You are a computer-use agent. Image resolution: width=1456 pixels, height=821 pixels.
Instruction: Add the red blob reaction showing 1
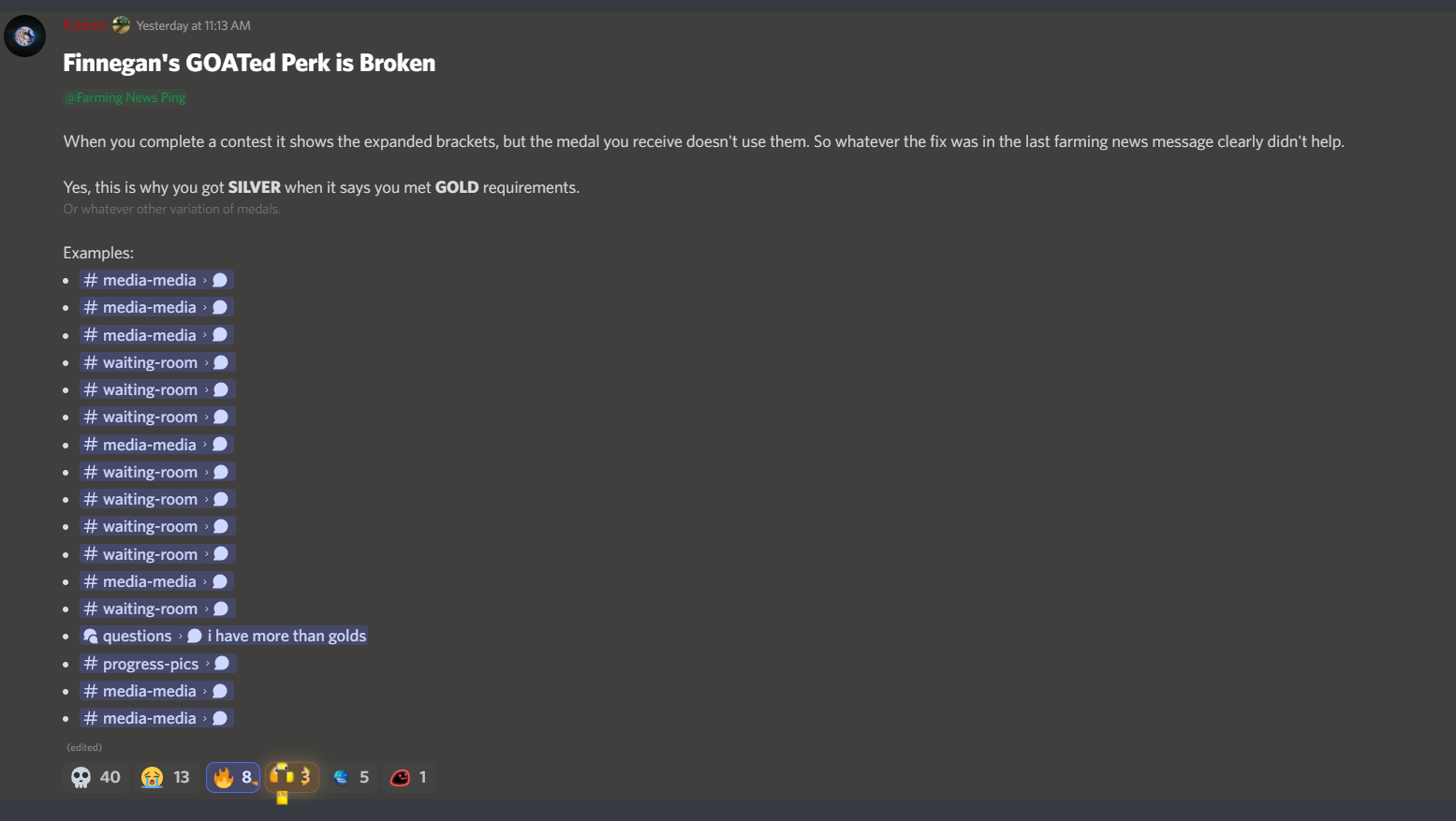(x=409, y=777)
